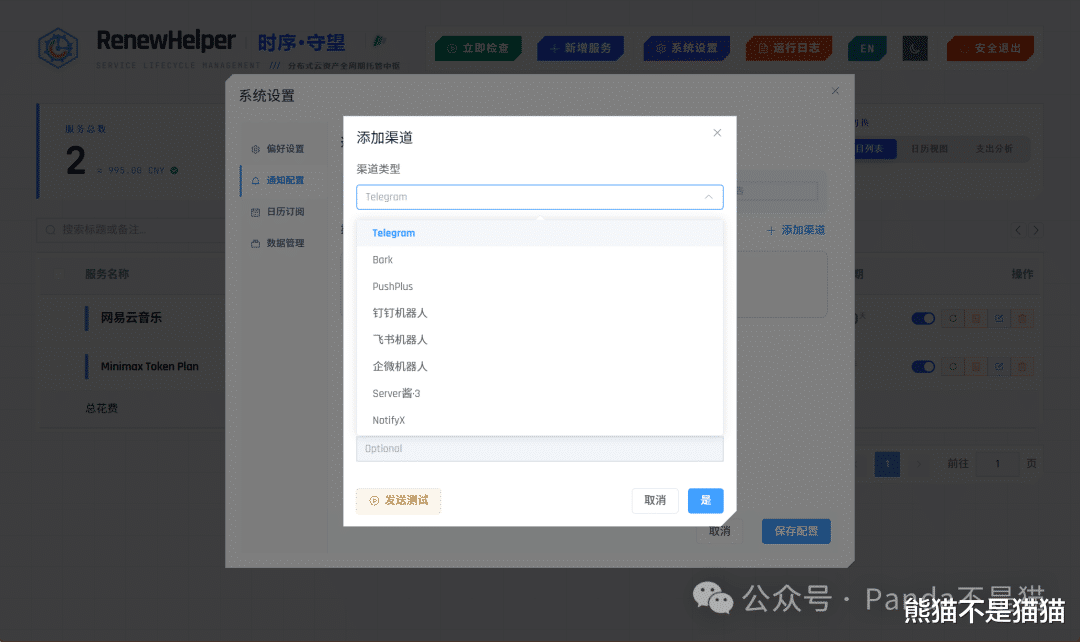Click the refresh icon for Minimax Token Plan
The height and width of the screenshot is (642, 1080).
click(953, 366)
